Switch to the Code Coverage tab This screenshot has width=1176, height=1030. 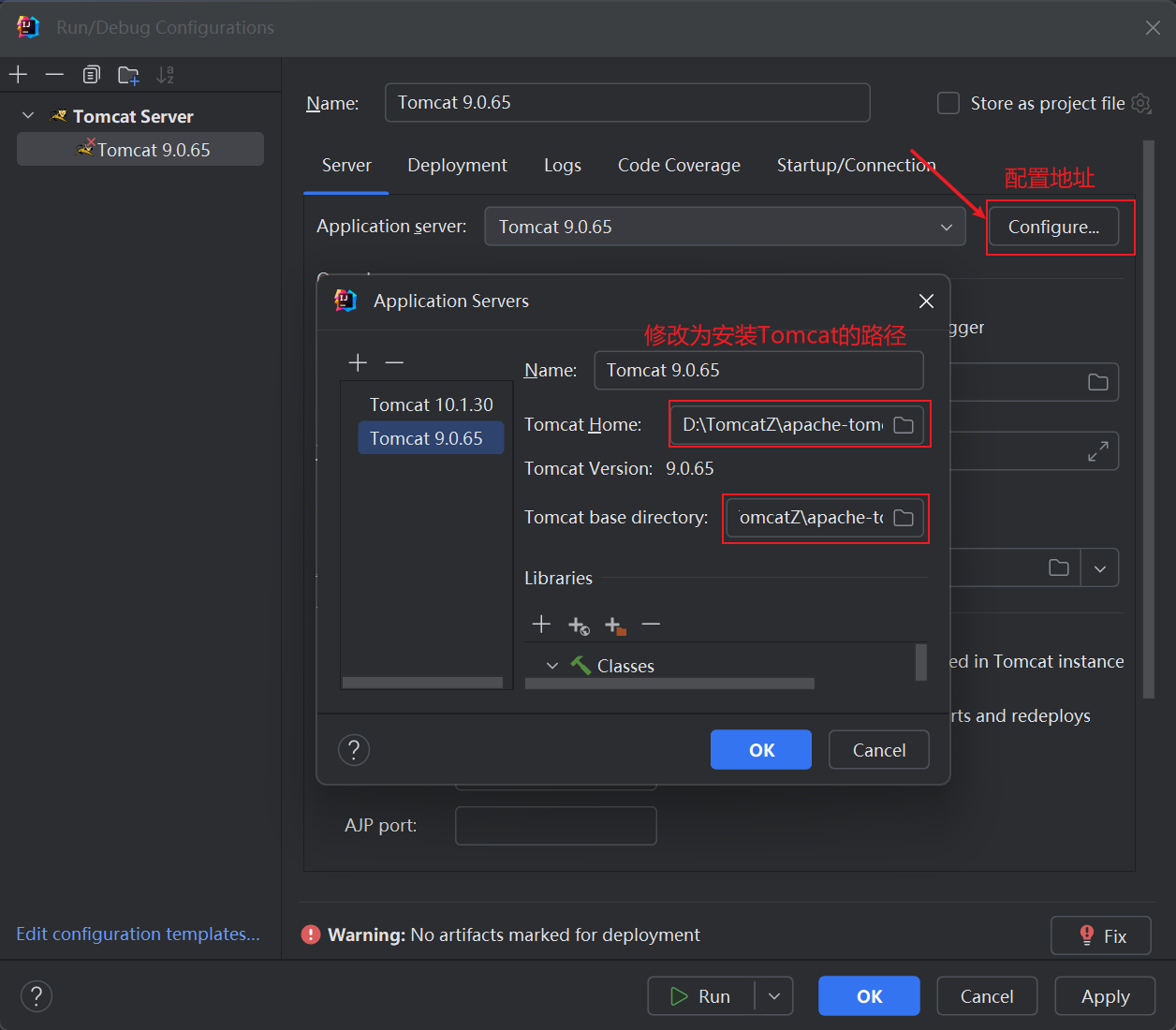coord(679,166)
